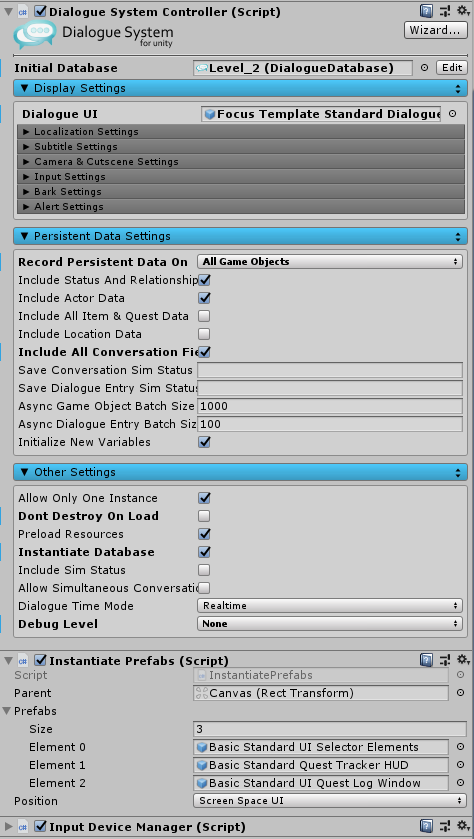Image resolution: width=474 pixels, height=839 pixels.
Task: Open gear menu of Dialogue System Controller
Action: pos(463,11)
